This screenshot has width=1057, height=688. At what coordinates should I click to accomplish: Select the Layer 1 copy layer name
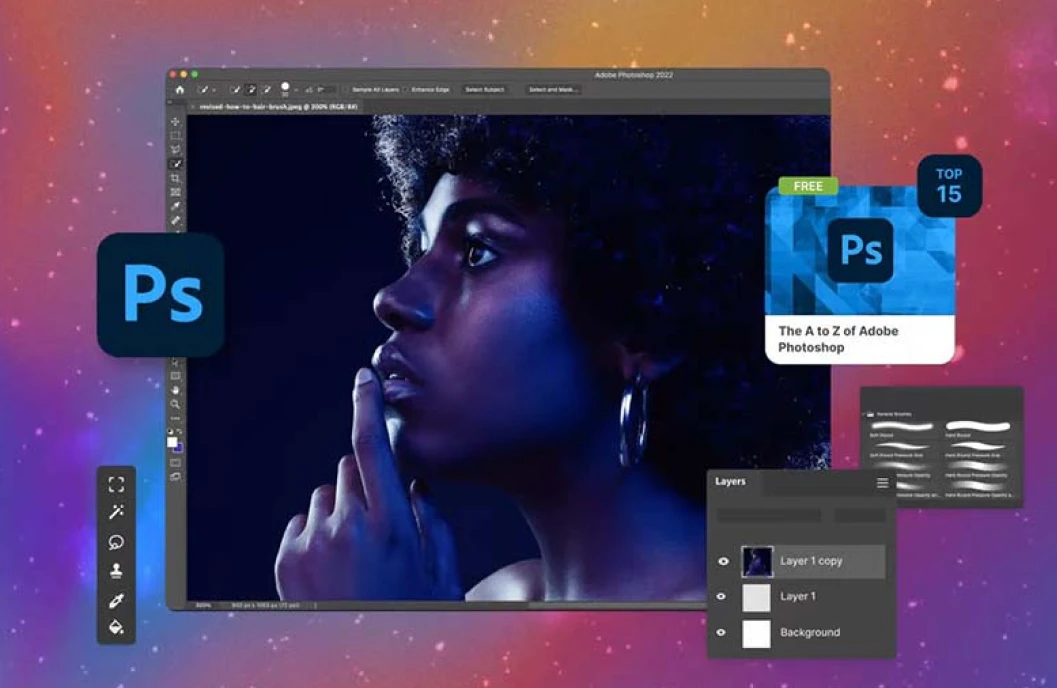[x=811, y=561]
